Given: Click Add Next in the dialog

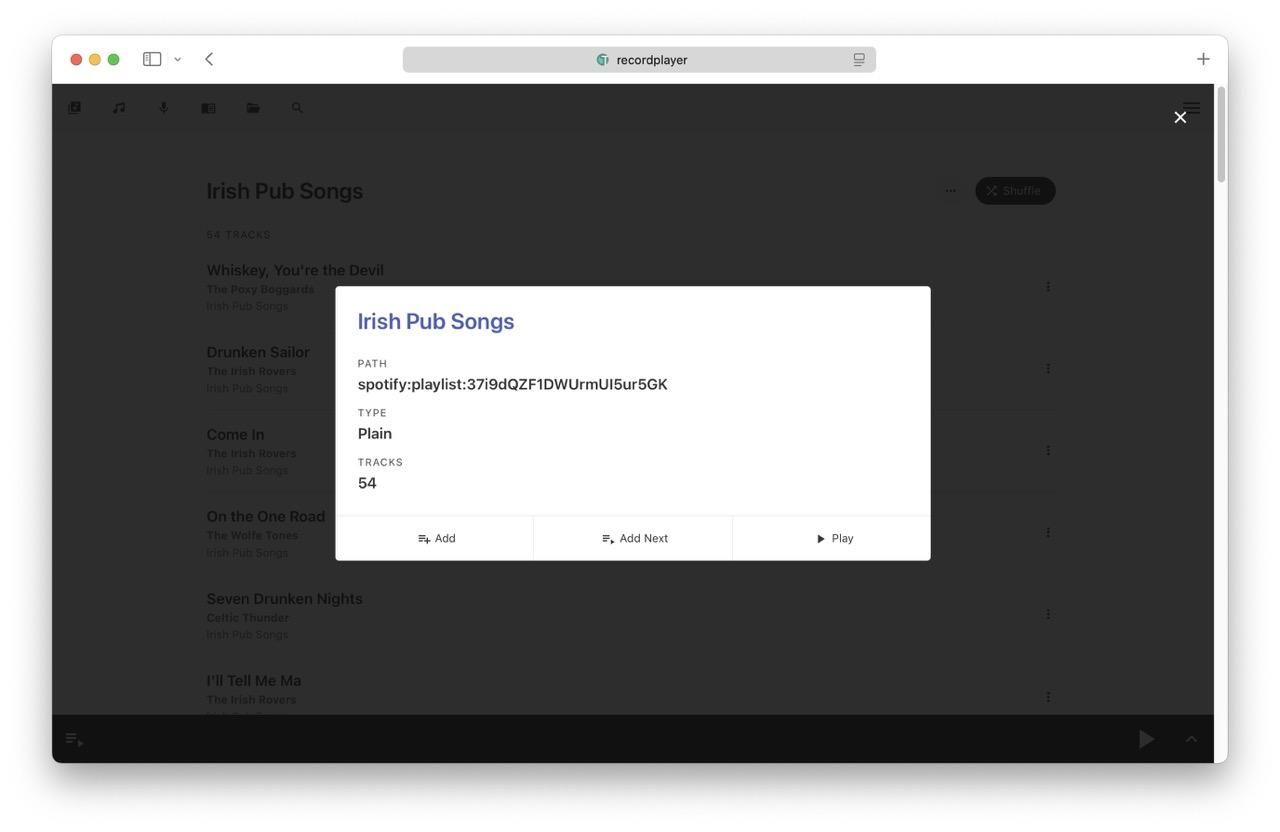Looking at the screenshot, I should (633, 538).
